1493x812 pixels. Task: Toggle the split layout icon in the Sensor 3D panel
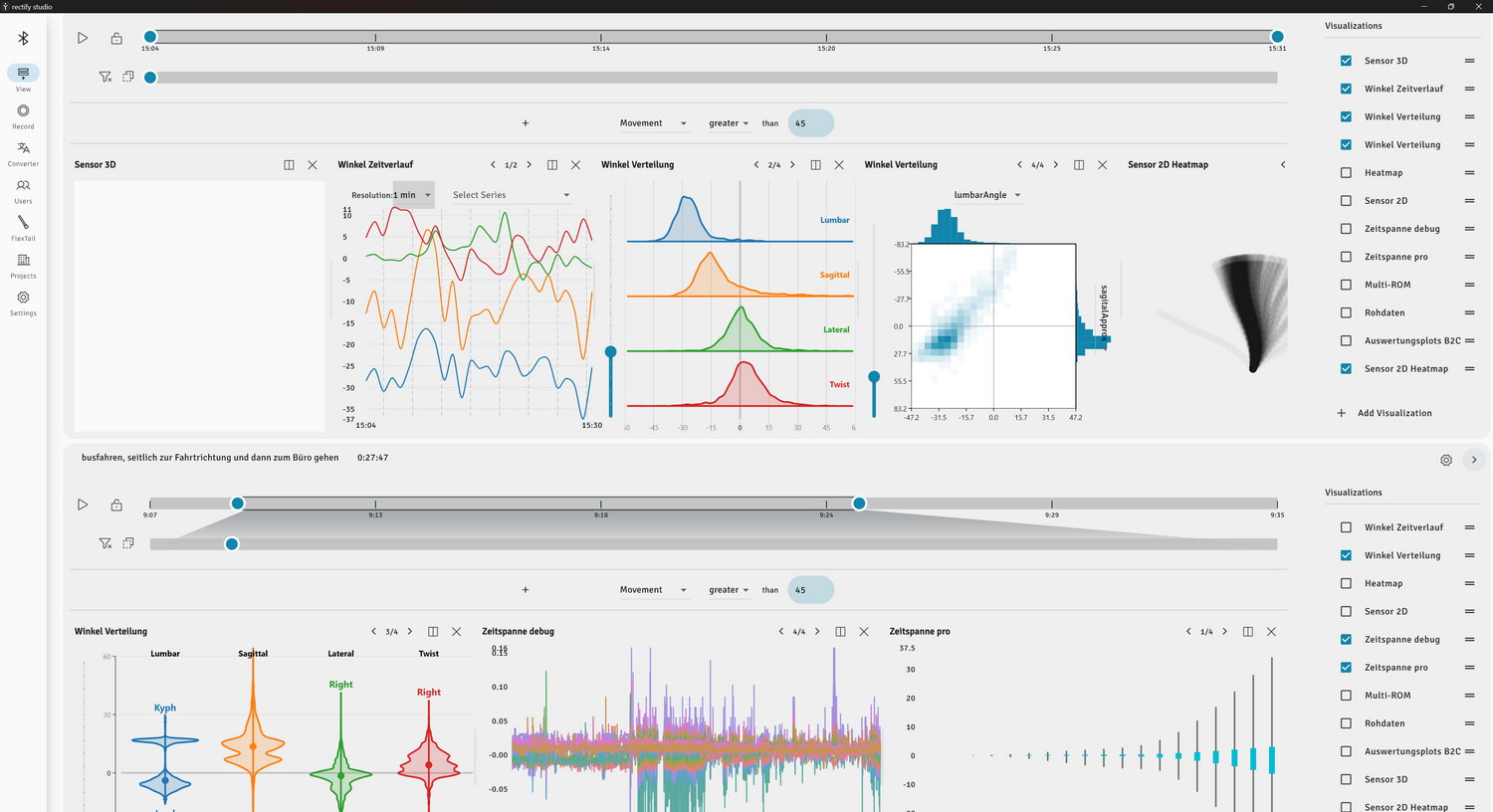coord(289,165)
